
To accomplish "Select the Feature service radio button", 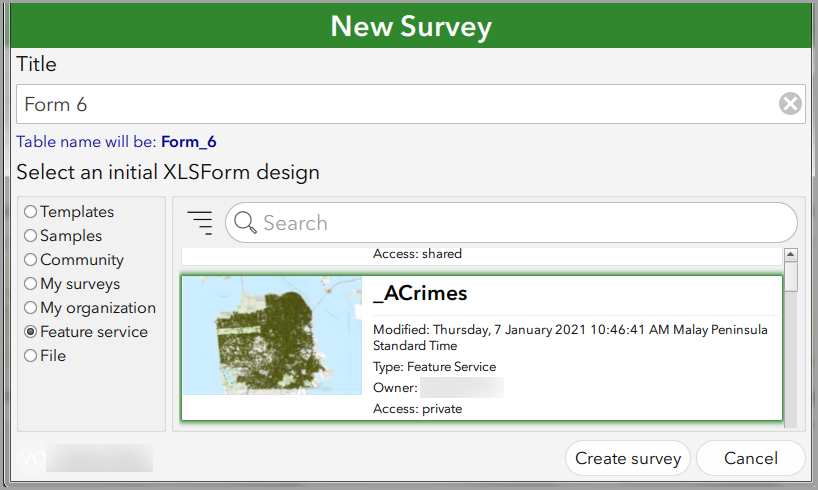I will [30, 331].
